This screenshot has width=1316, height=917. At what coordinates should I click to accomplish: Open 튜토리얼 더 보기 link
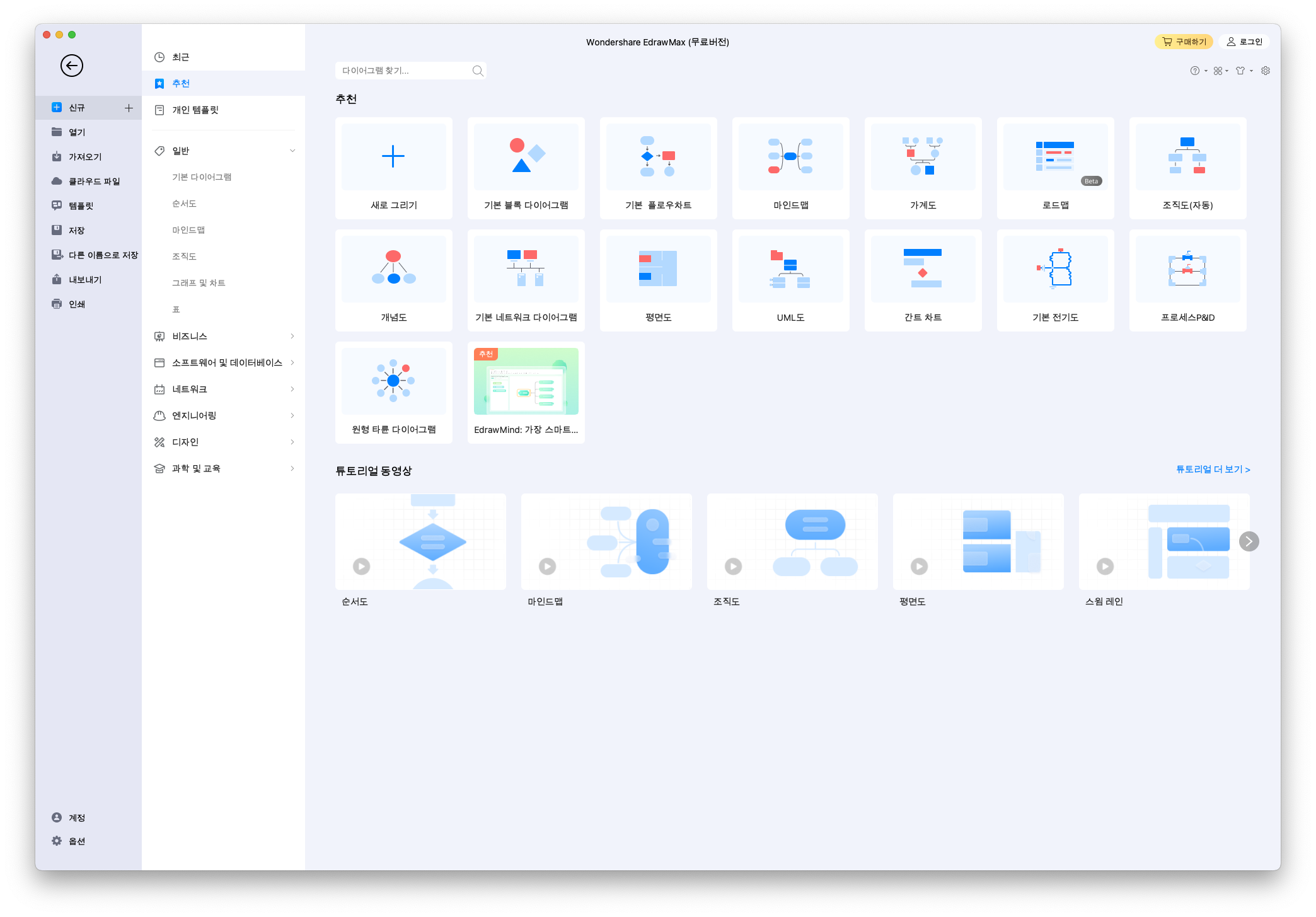click(x=1213, y=470)
